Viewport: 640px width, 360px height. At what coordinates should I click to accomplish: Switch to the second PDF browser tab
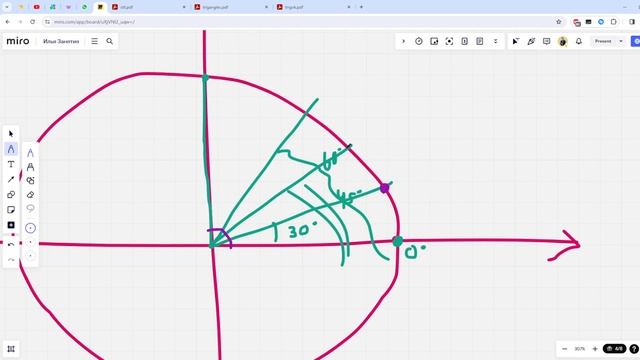pos(231,7)
